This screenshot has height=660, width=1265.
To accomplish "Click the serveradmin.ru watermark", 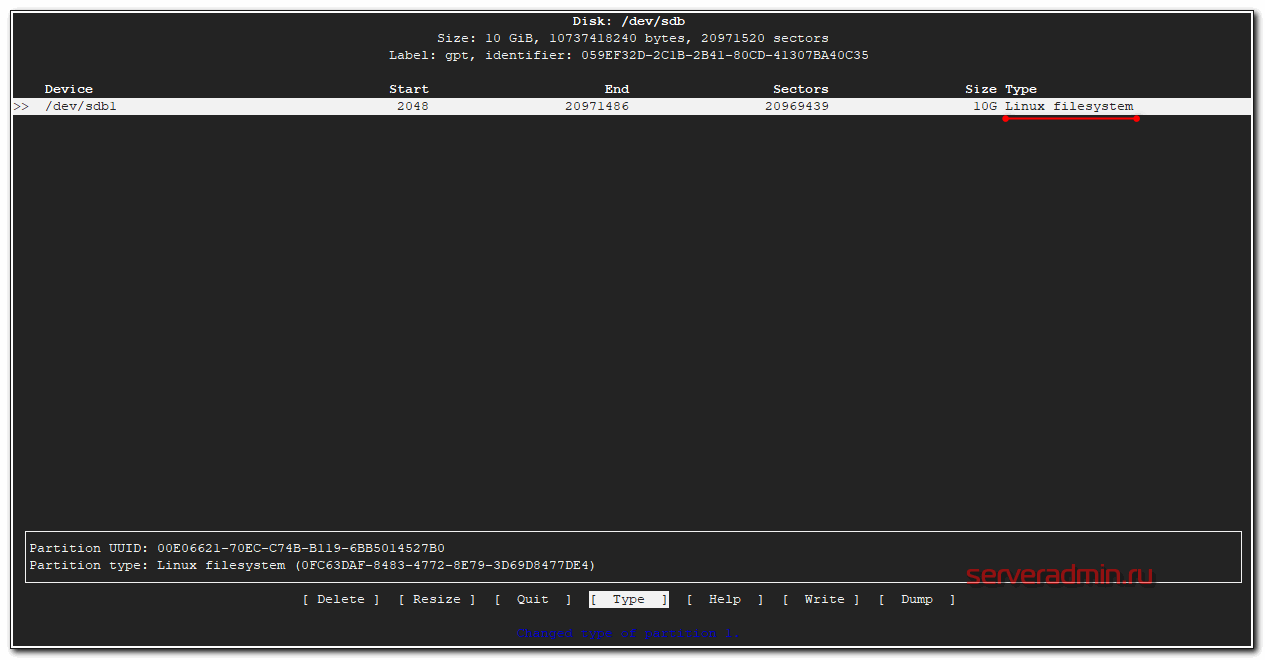I will [x=1059, y=575].
